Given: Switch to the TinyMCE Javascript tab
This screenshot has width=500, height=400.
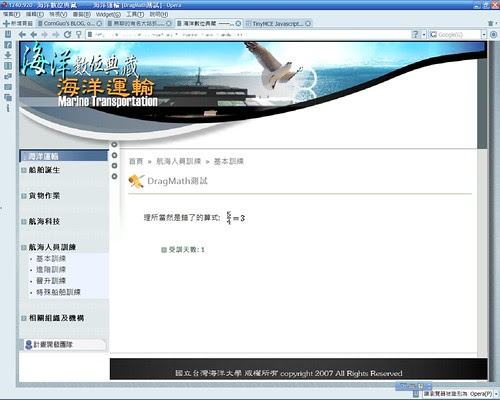Looking at the screenshot, I should (278, 23).
